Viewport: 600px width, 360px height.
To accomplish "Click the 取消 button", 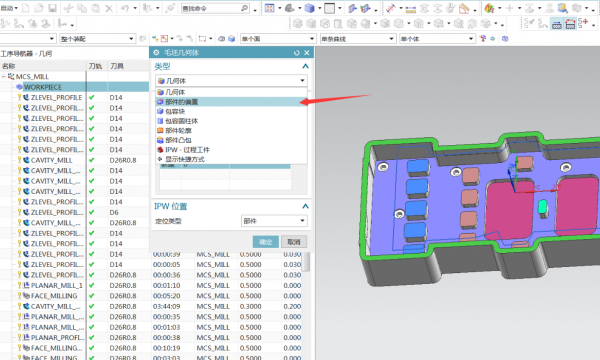I will (294, 242).
